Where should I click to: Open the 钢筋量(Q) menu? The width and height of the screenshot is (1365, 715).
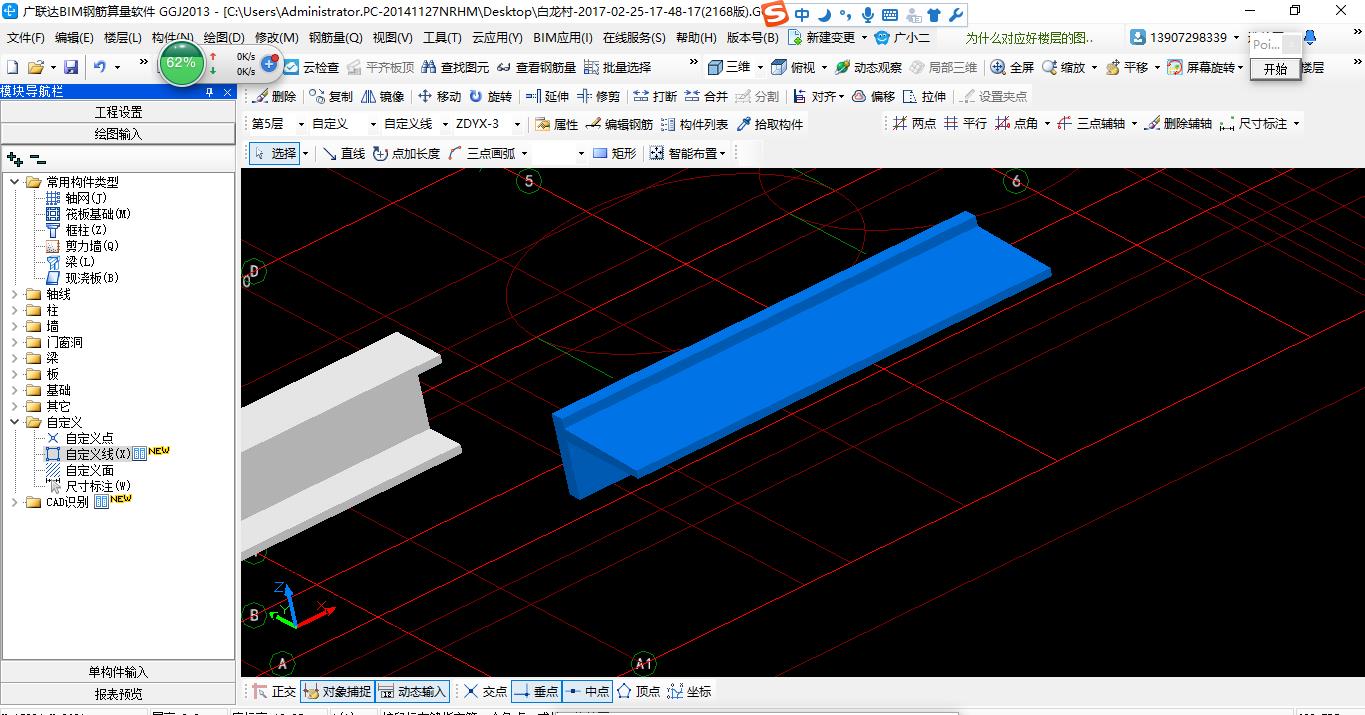click(335, 38)
